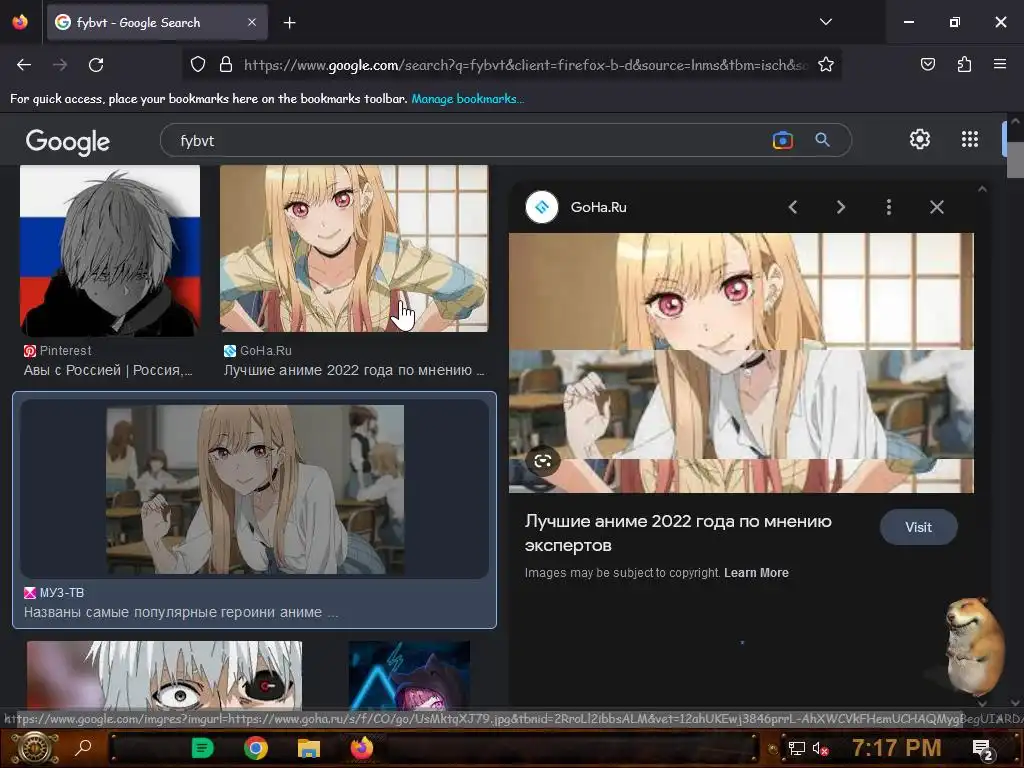Go to Google home via logo

click(x=68, y=141)
